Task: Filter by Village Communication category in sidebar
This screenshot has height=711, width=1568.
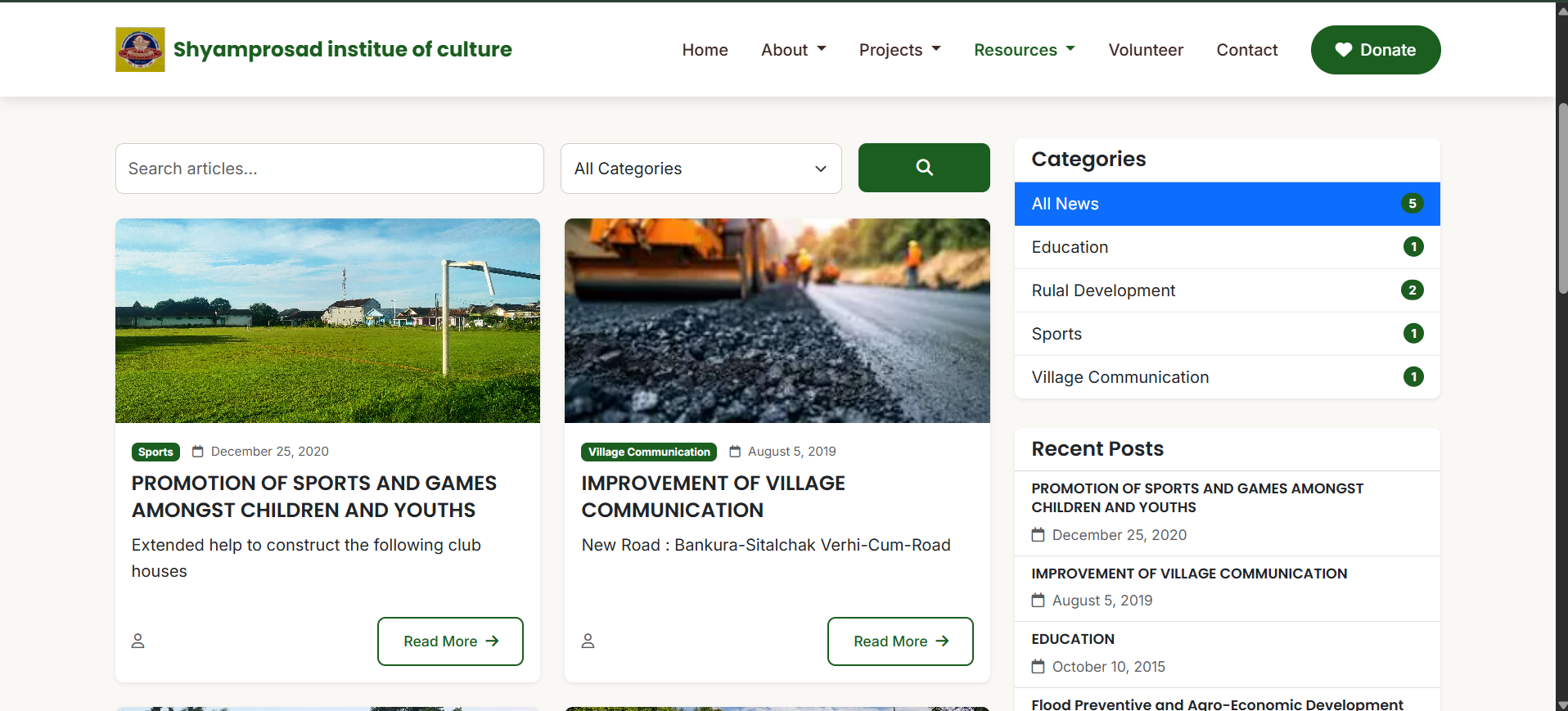Action: [1227, 377]
